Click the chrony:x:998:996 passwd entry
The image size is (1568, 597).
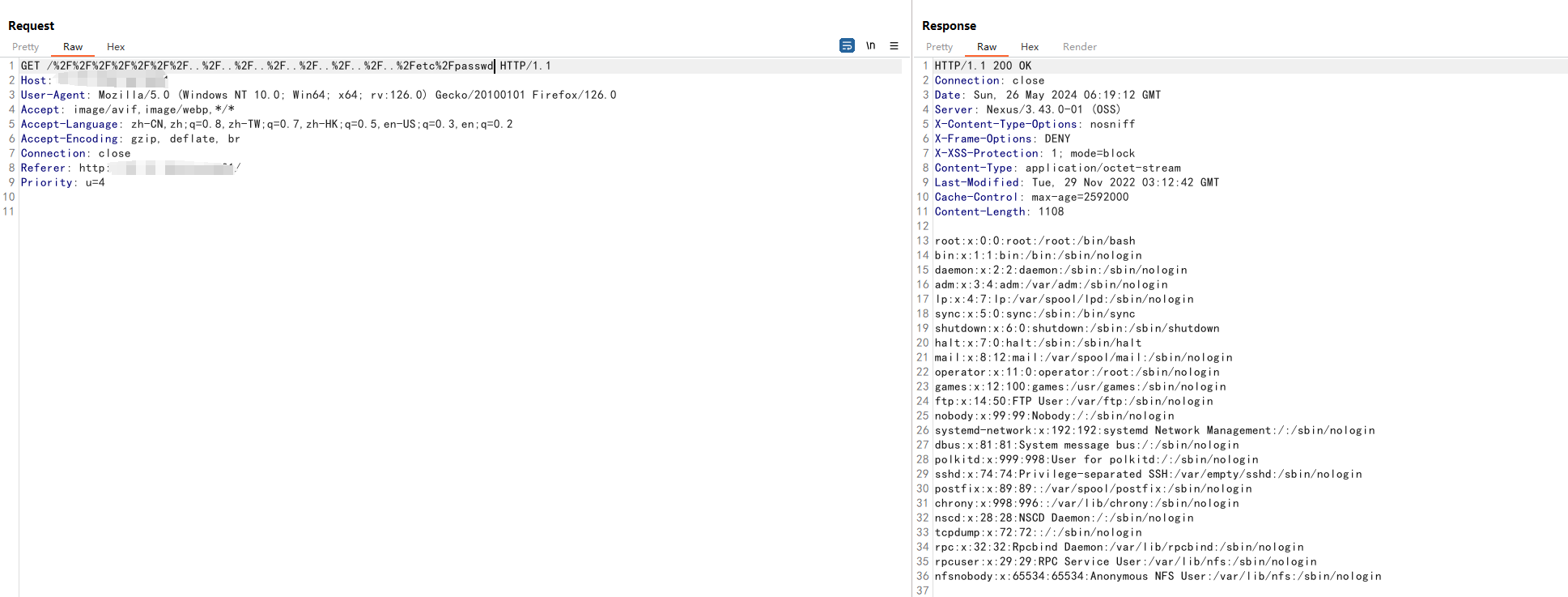pyautogui.click(x=1086, y=503)
